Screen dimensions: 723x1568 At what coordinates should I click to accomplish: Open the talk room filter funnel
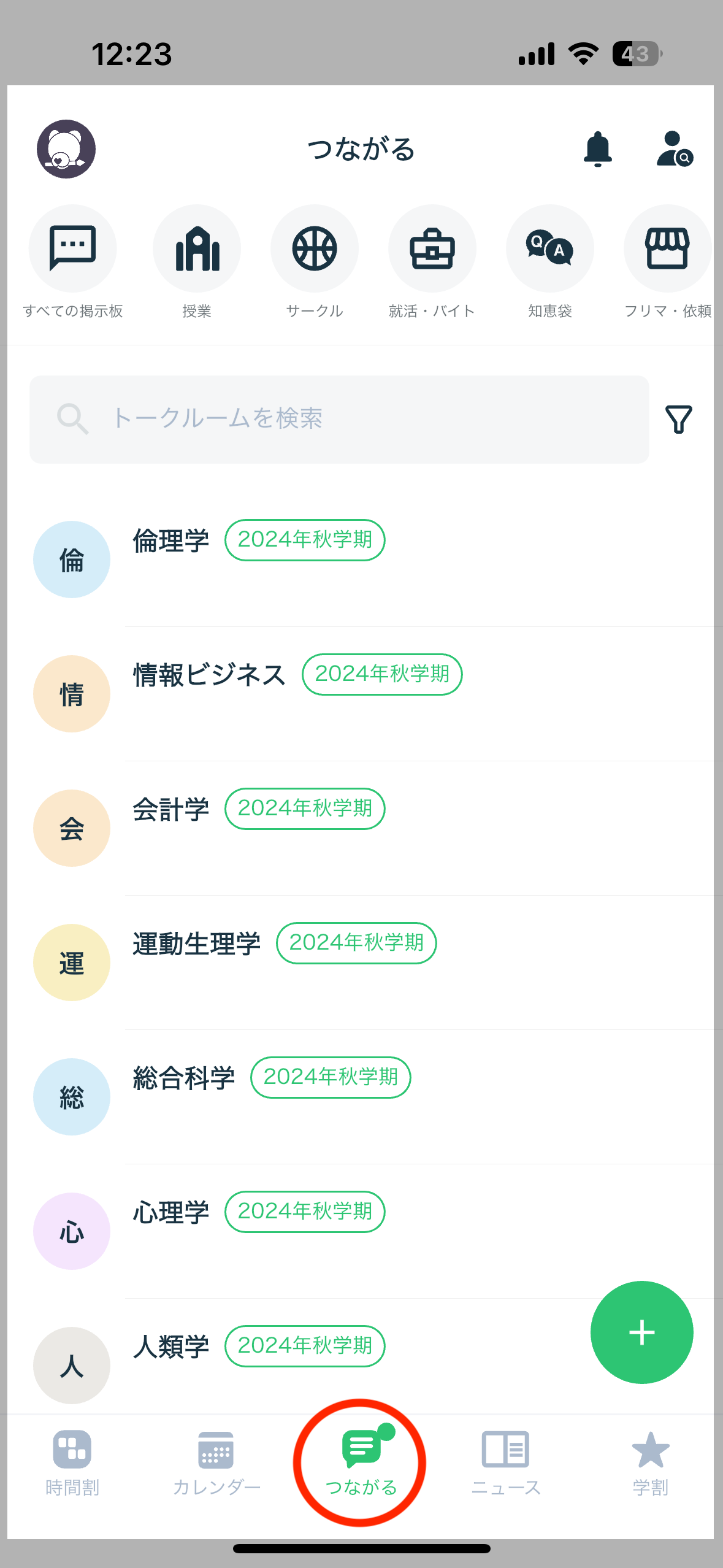[x=679, y=420]
